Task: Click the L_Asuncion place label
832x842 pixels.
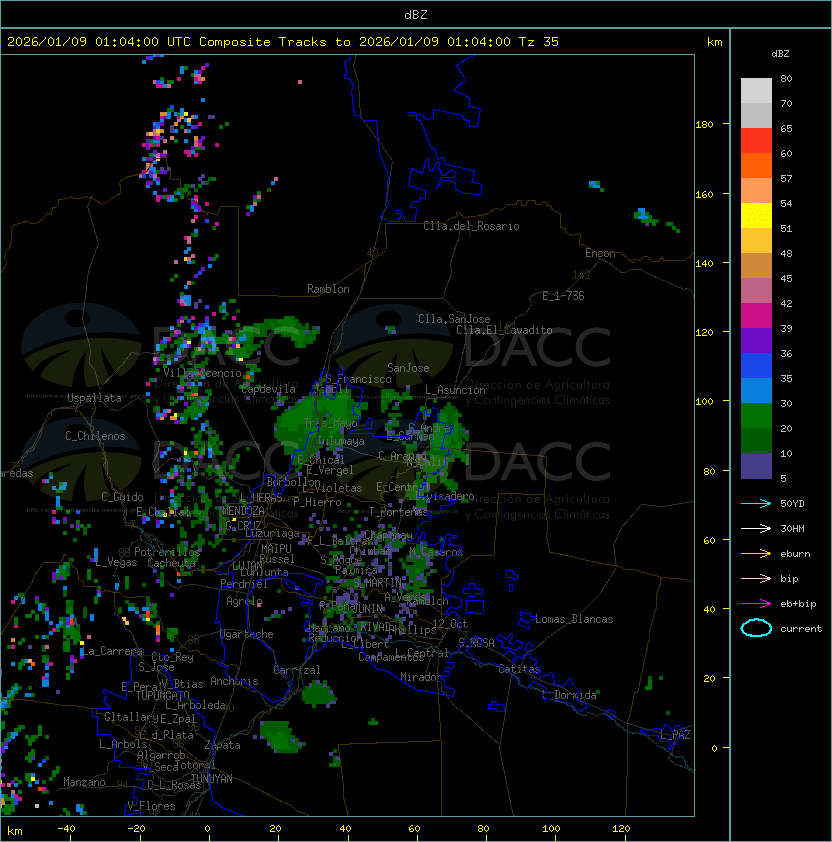Action: point(455,390)
